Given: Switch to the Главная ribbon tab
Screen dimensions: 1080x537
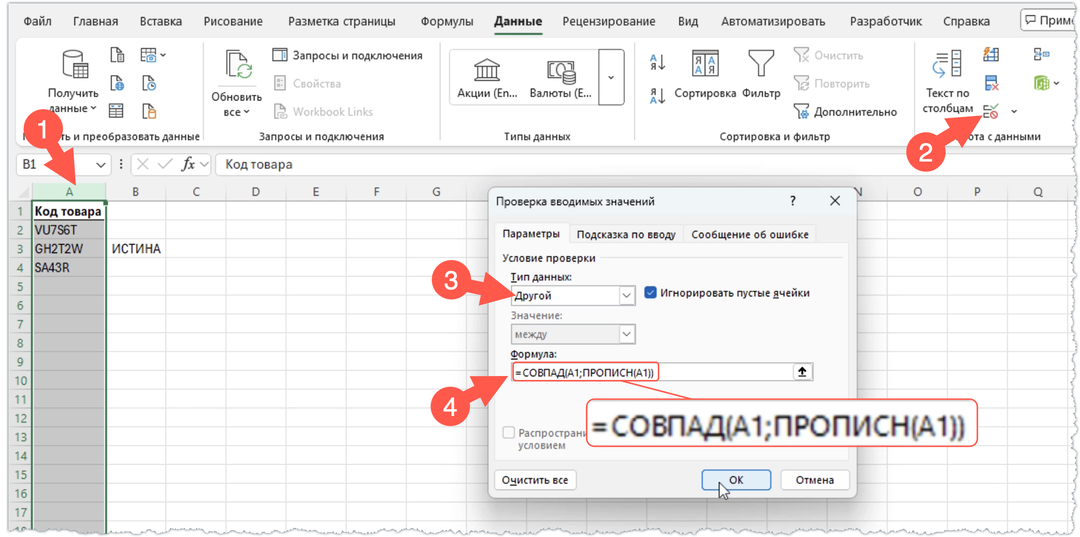Looking at the screenshot, I should [96, 21].
